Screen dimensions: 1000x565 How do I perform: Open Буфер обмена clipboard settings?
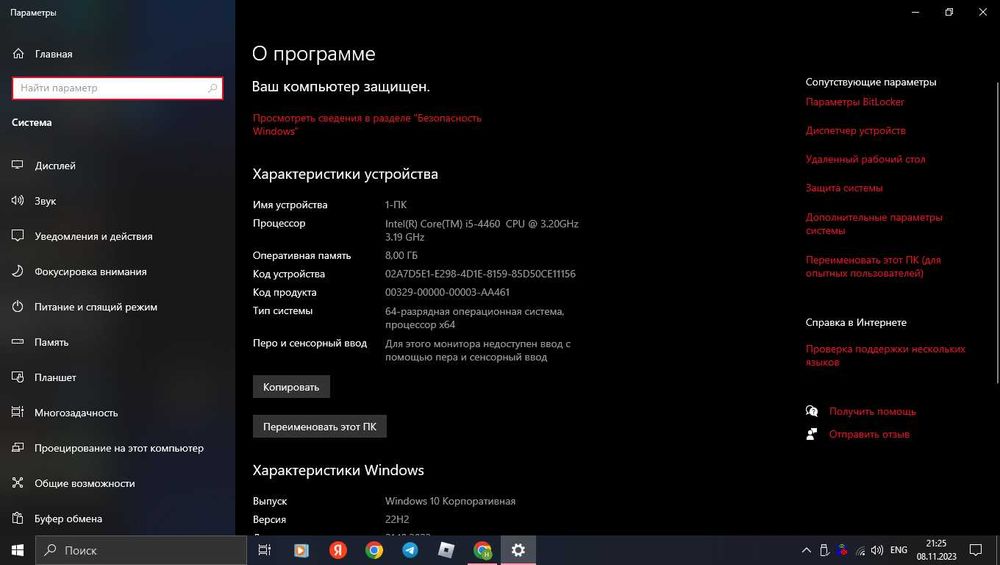coord(56,518)
